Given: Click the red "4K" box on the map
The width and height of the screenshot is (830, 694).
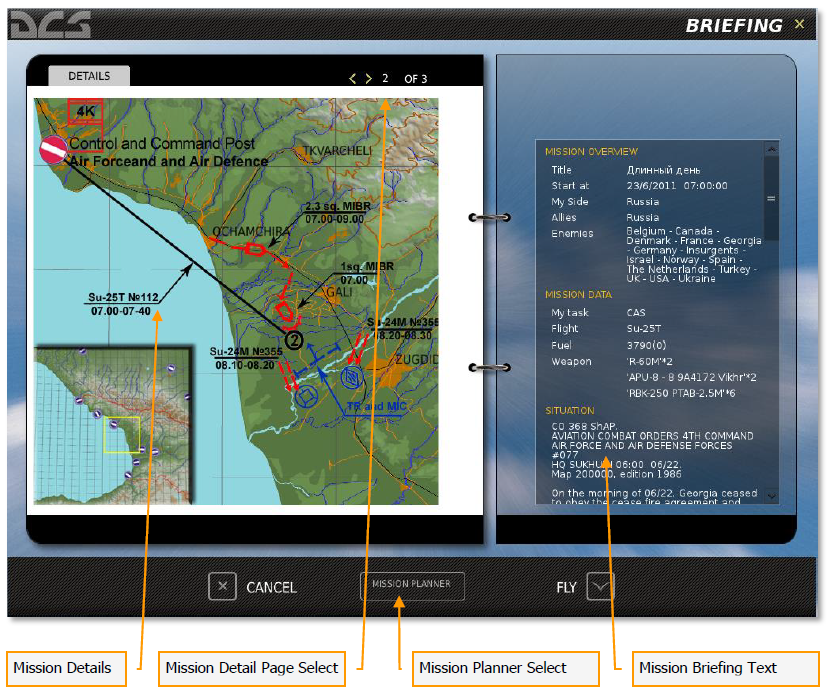Looking at the screenshot, I should 85,111.
